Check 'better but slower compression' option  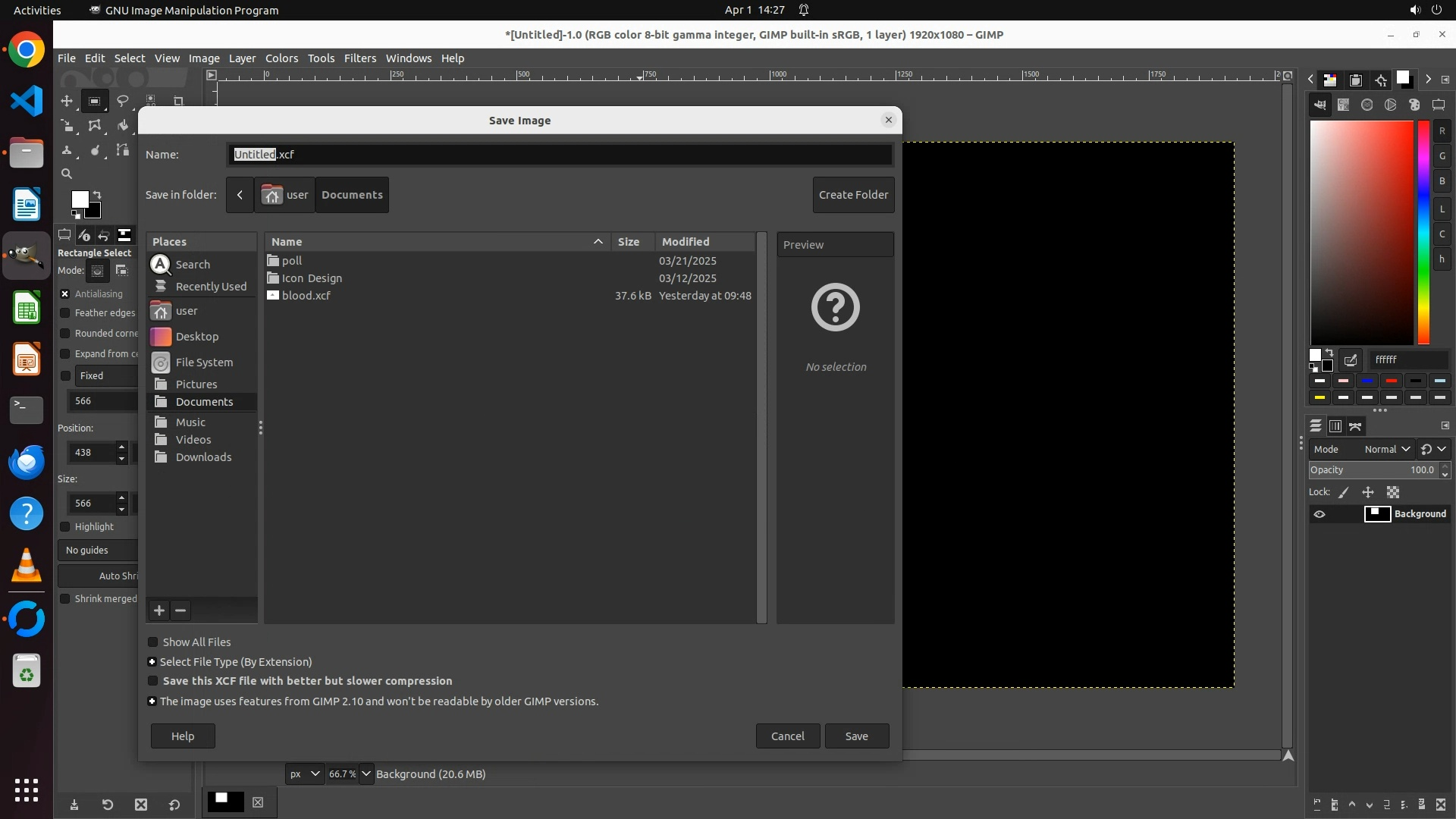click(x=152, y=681)
